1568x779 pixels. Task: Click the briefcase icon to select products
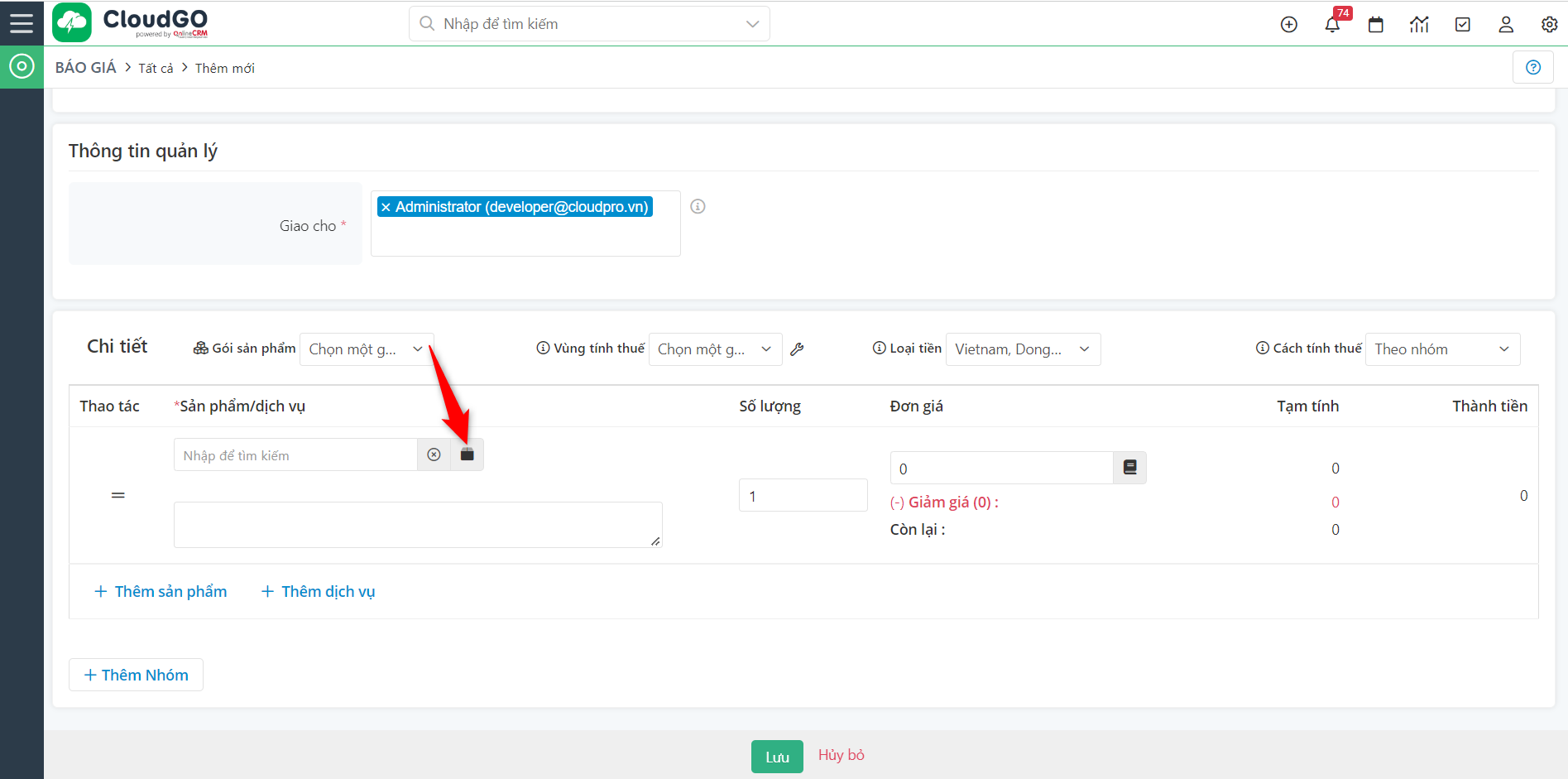click(467, 454)
